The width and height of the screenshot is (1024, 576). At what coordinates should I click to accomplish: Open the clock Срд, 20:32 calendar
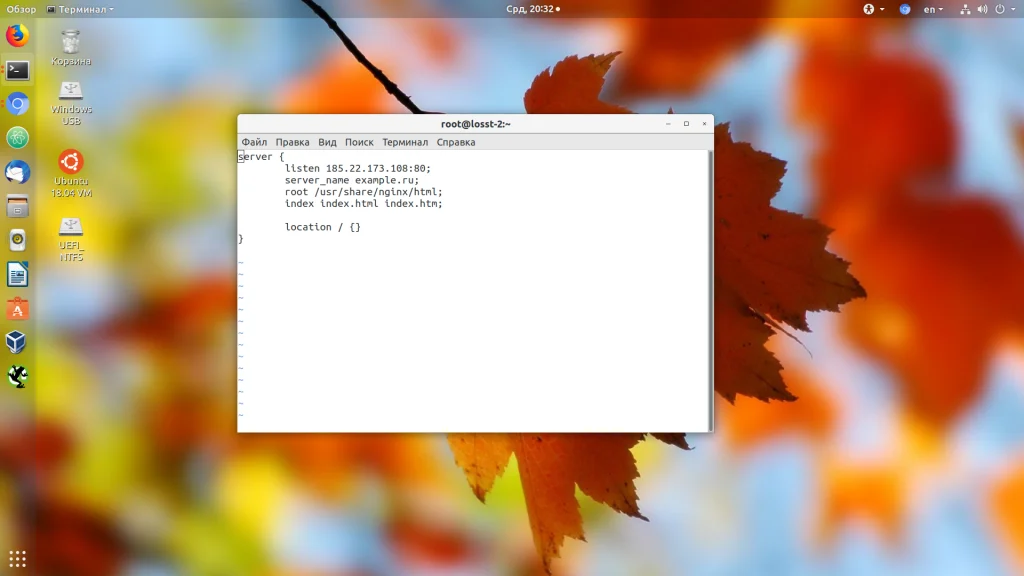click(533, 9)
